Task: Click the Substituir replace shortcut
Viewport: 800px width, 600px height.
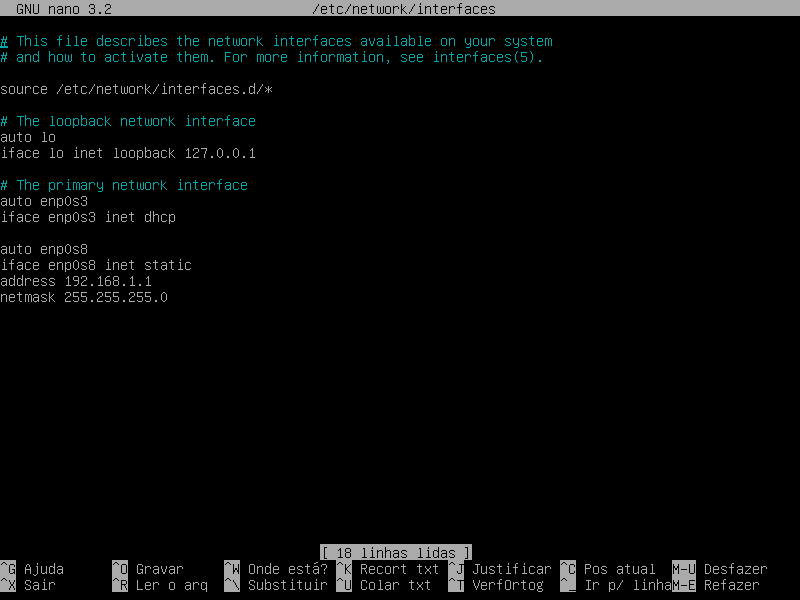Action: pos(276,585)
